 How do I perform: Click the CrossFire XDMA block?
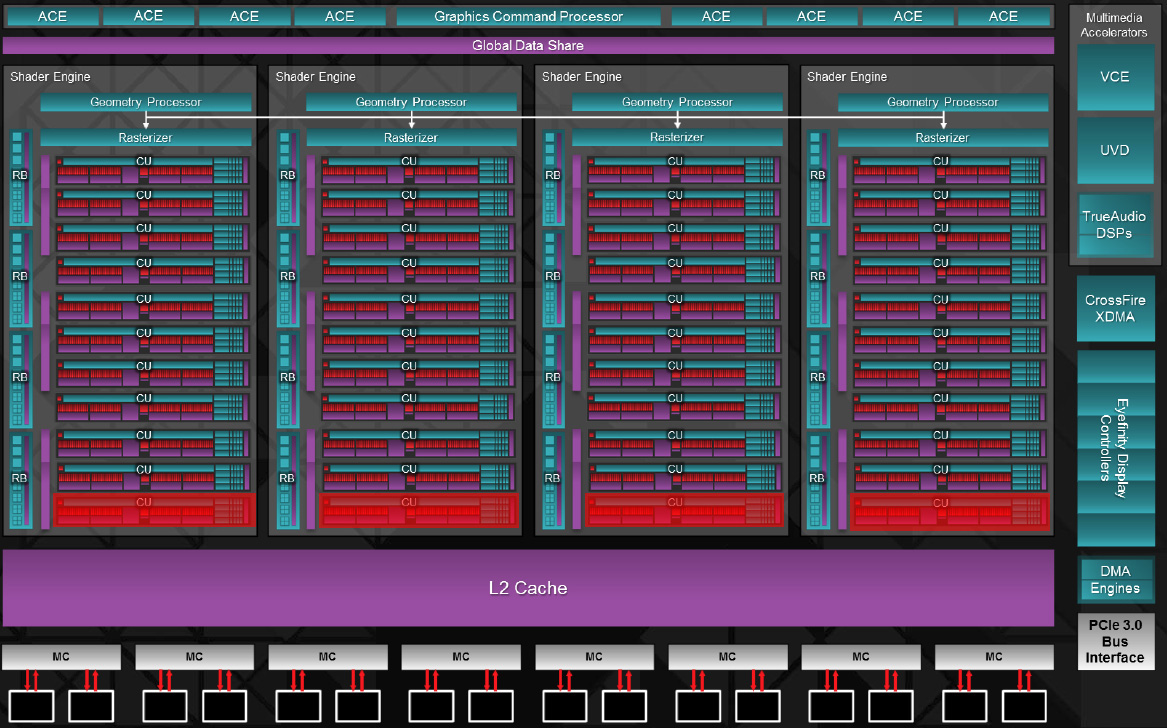tap(1115, 309)
